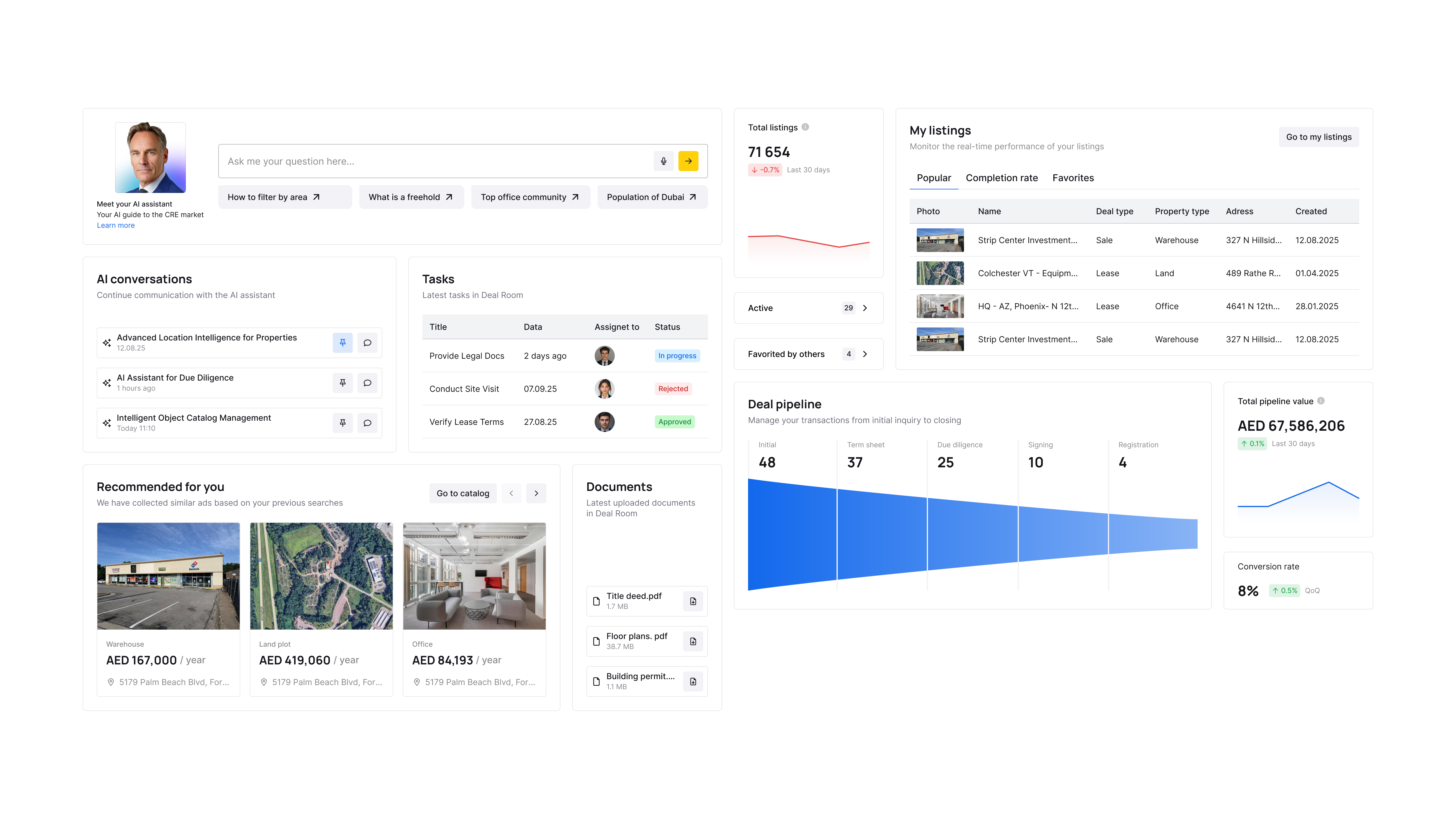The height and width of the screenshot is (819, 1456).
Task: Click the Approved status badge
Action: (674, 422)
